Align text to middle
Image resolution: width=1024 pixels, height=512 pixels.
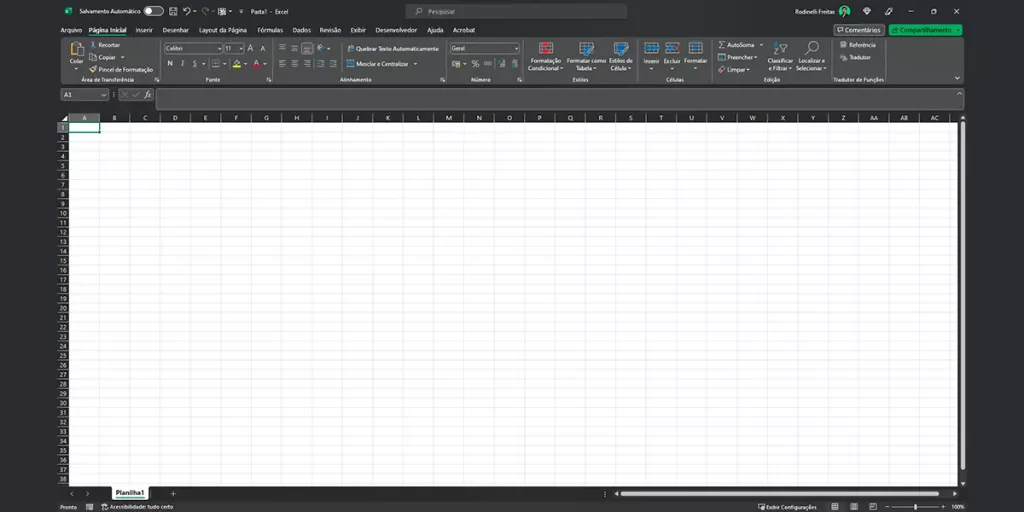(x=295, y=48)
